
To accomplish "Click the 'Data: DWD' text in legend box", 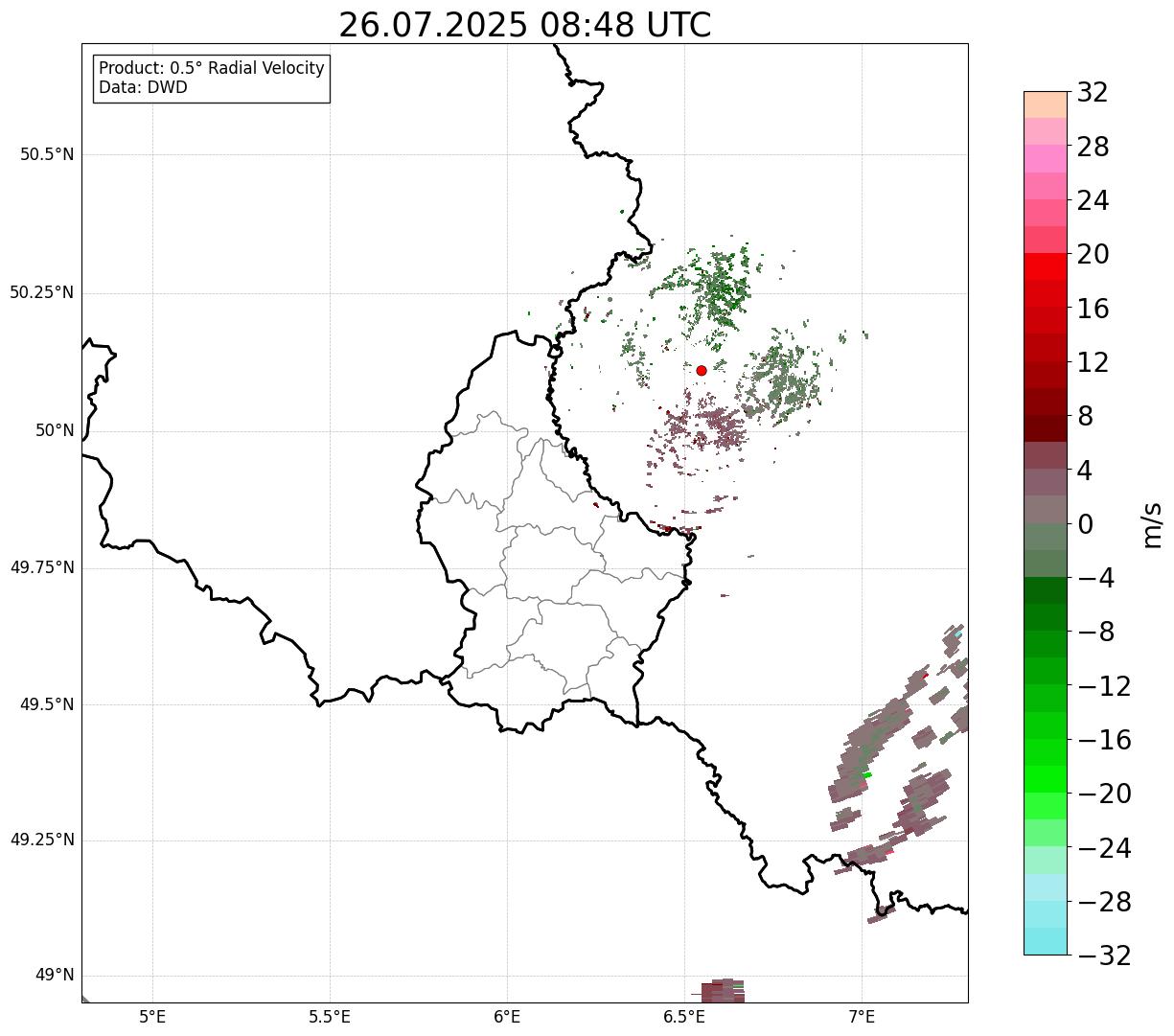I will (x=143, y=87).
